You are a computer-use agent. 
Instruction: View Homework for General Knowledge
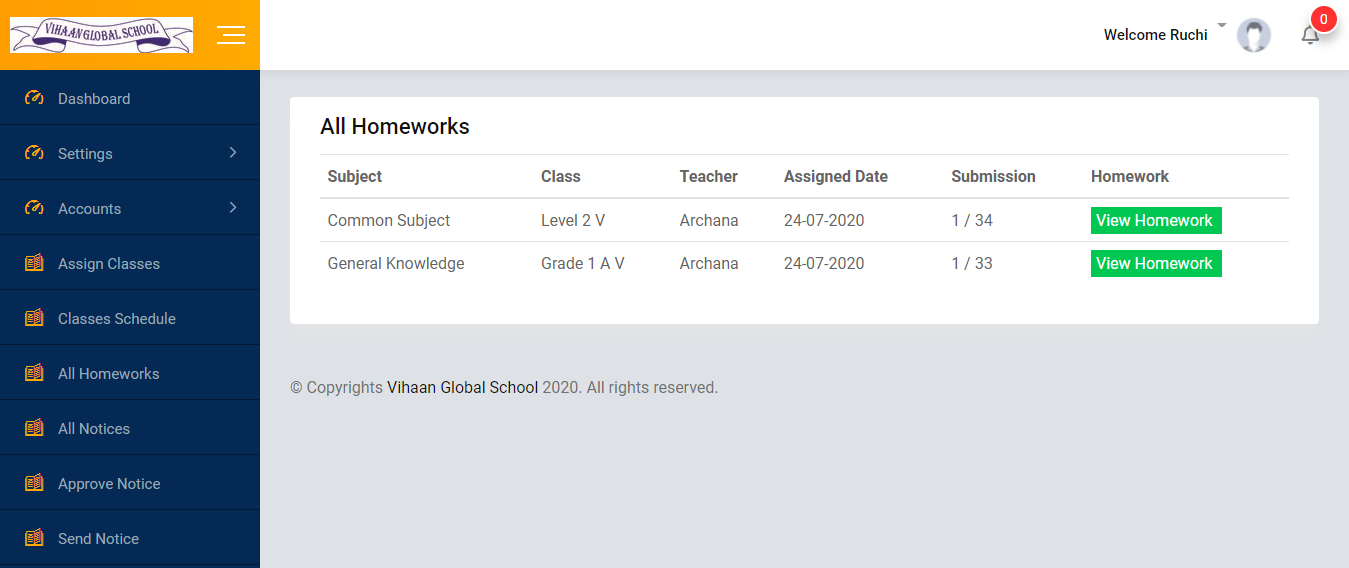tap(1156, 264)
